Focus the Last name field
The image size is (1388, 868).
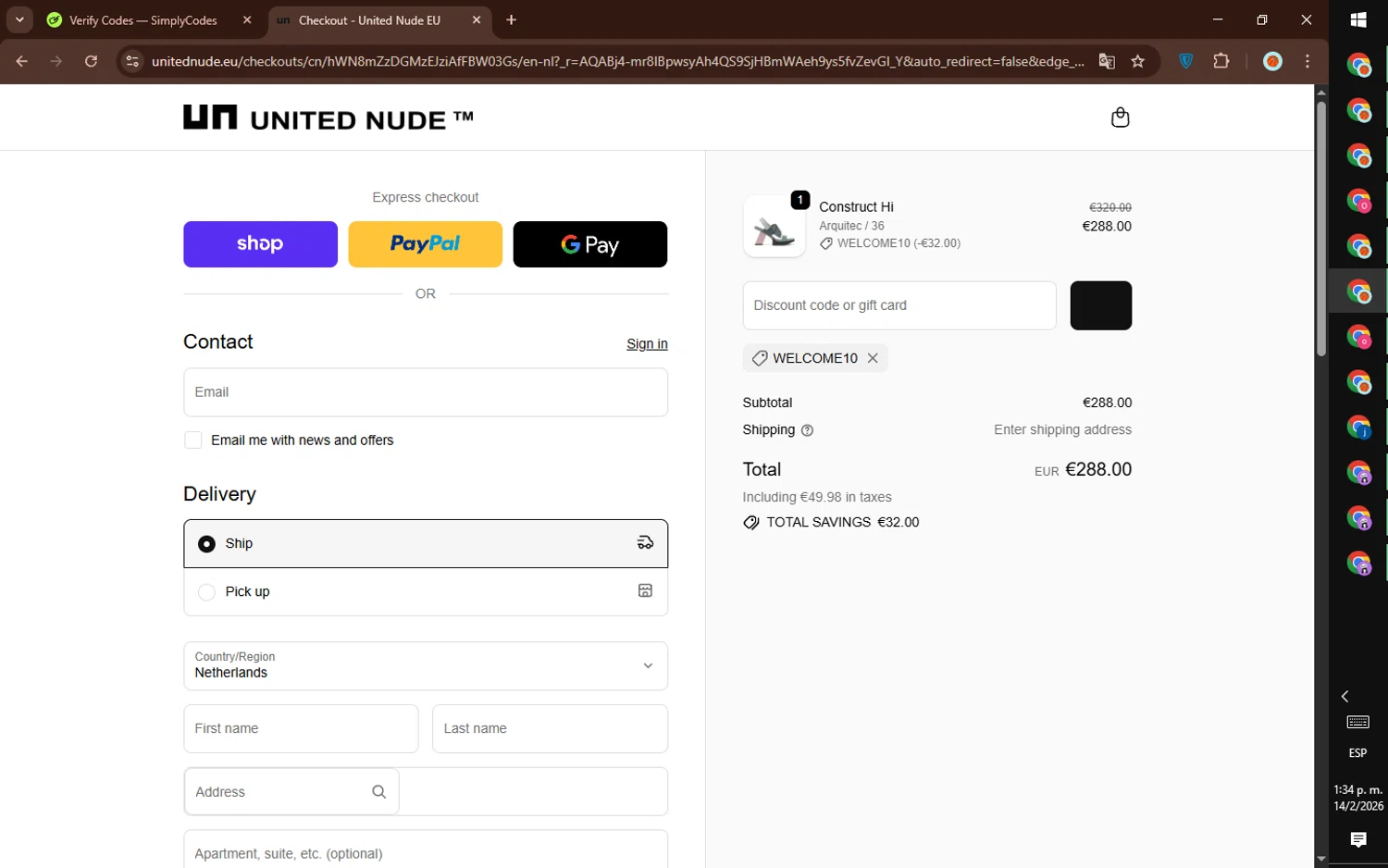tap(550, 729)
